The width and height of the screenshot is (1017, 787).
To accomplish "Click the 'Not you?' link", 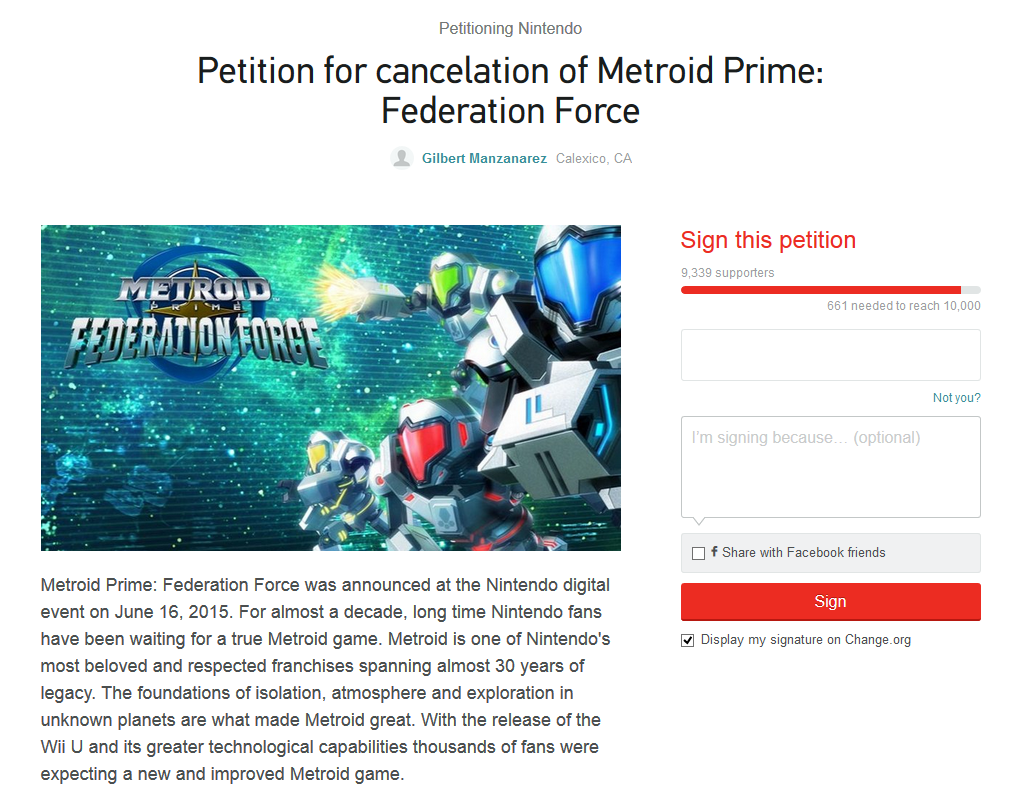I will point(956,398).
